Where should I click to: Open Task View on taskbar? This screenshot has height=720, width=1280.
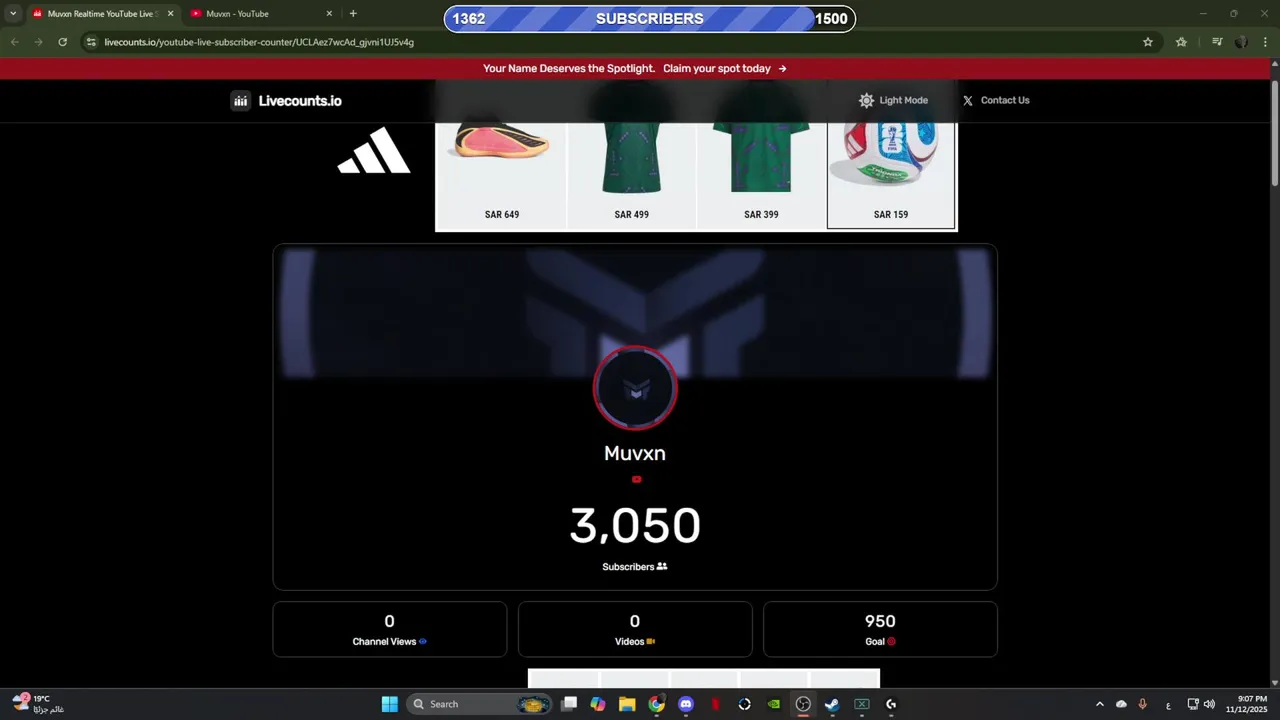(x=569, y=704)
